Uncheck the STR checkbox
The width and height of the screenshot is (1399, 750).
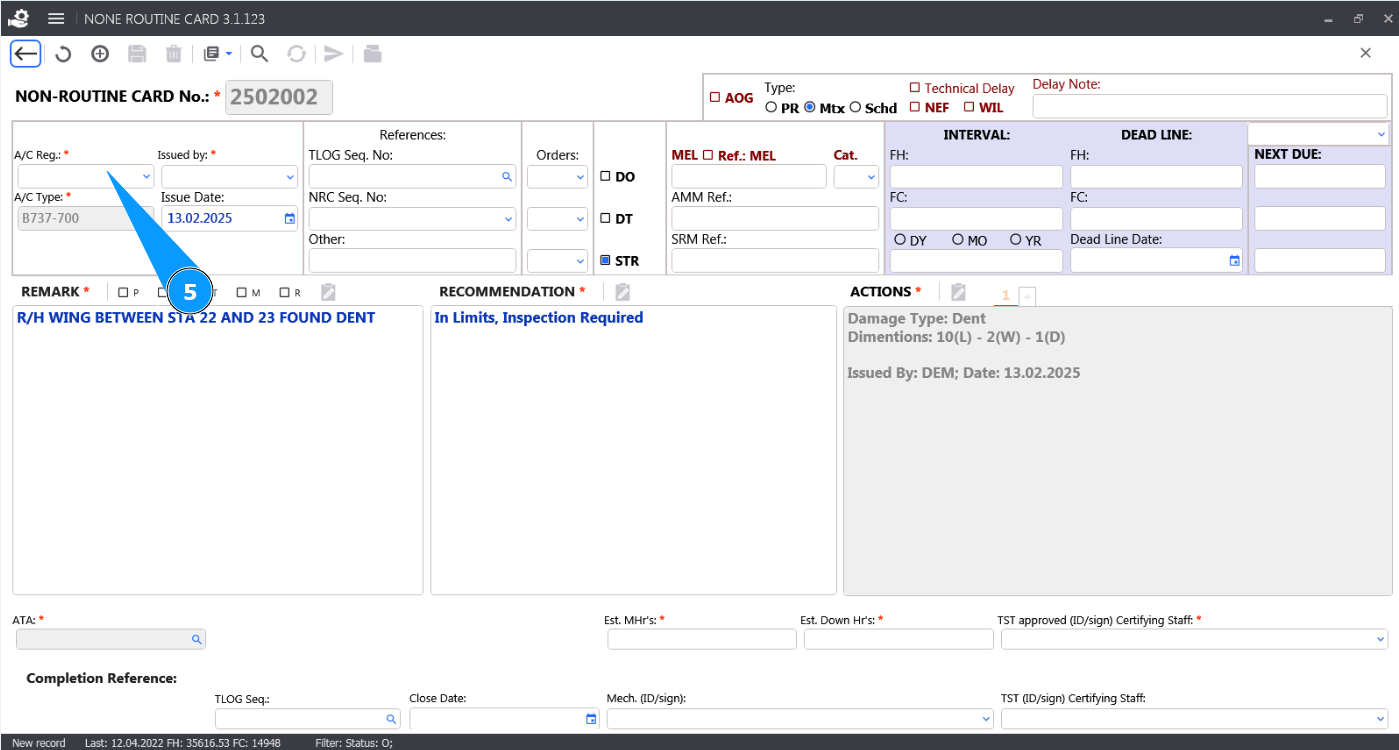[x=605, y=261]
